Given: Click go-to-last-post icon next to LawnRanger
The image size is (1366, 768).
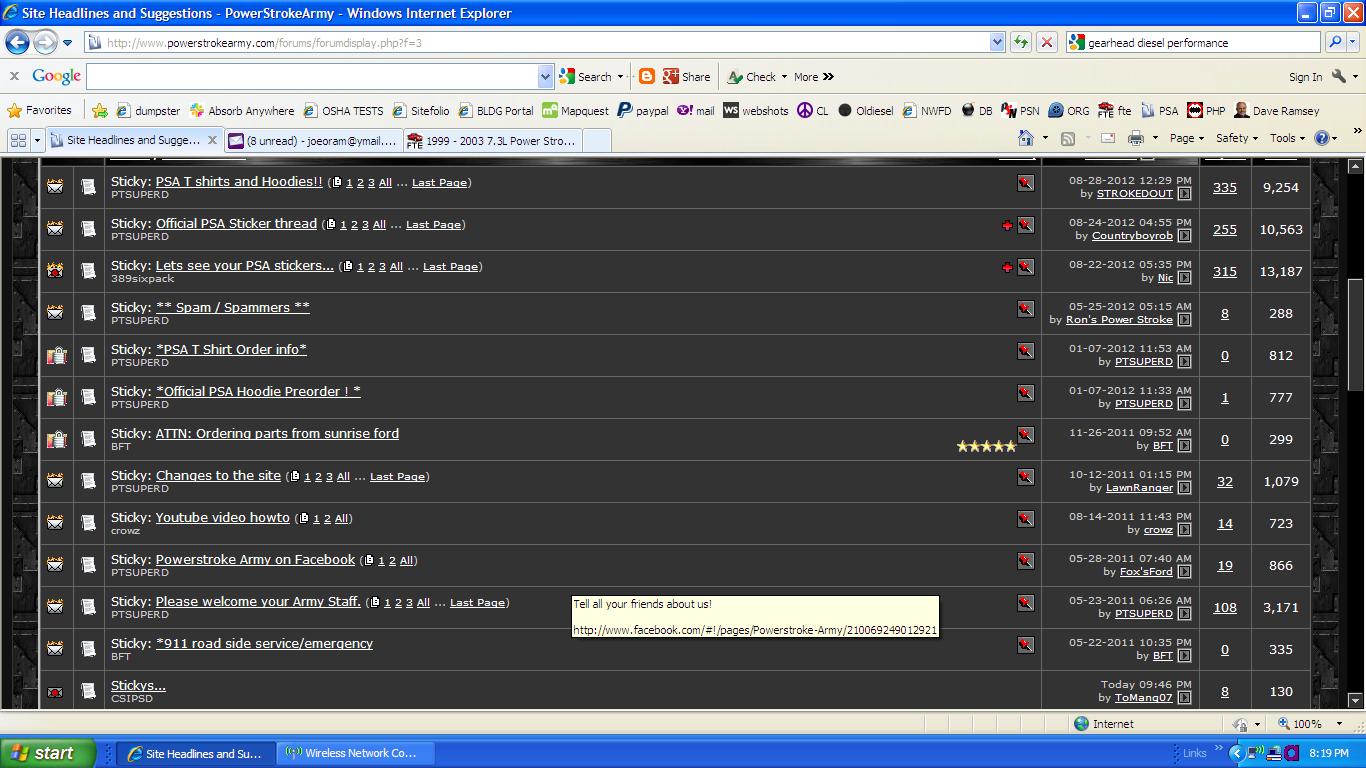Looking at the screenshot, I should pyautogui.click(x=1184, y=488).
